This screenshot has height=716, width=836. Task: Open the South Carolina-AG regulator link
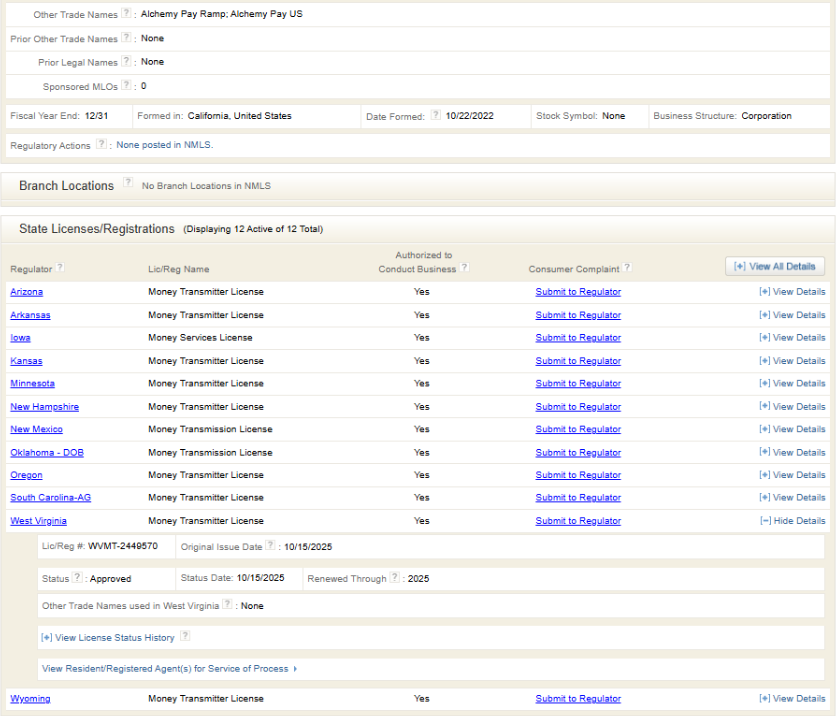[50, 498]
